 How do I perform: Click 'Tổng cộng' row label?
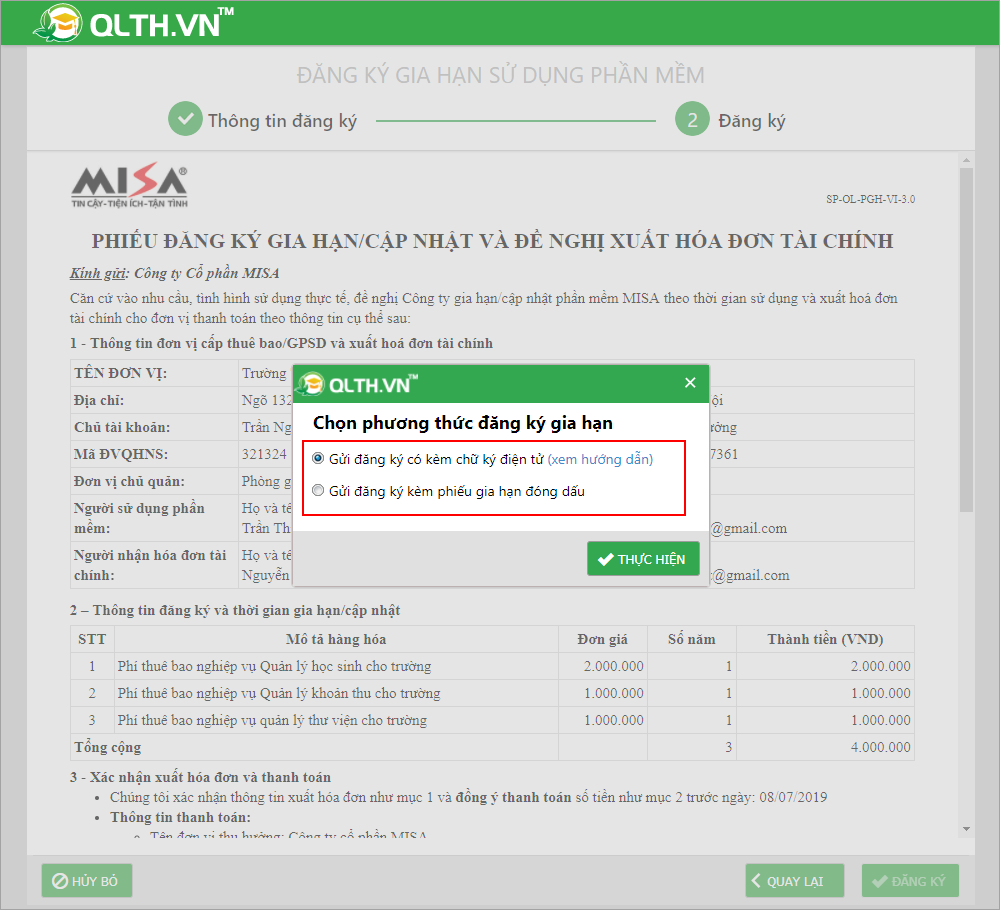[107, 747]
